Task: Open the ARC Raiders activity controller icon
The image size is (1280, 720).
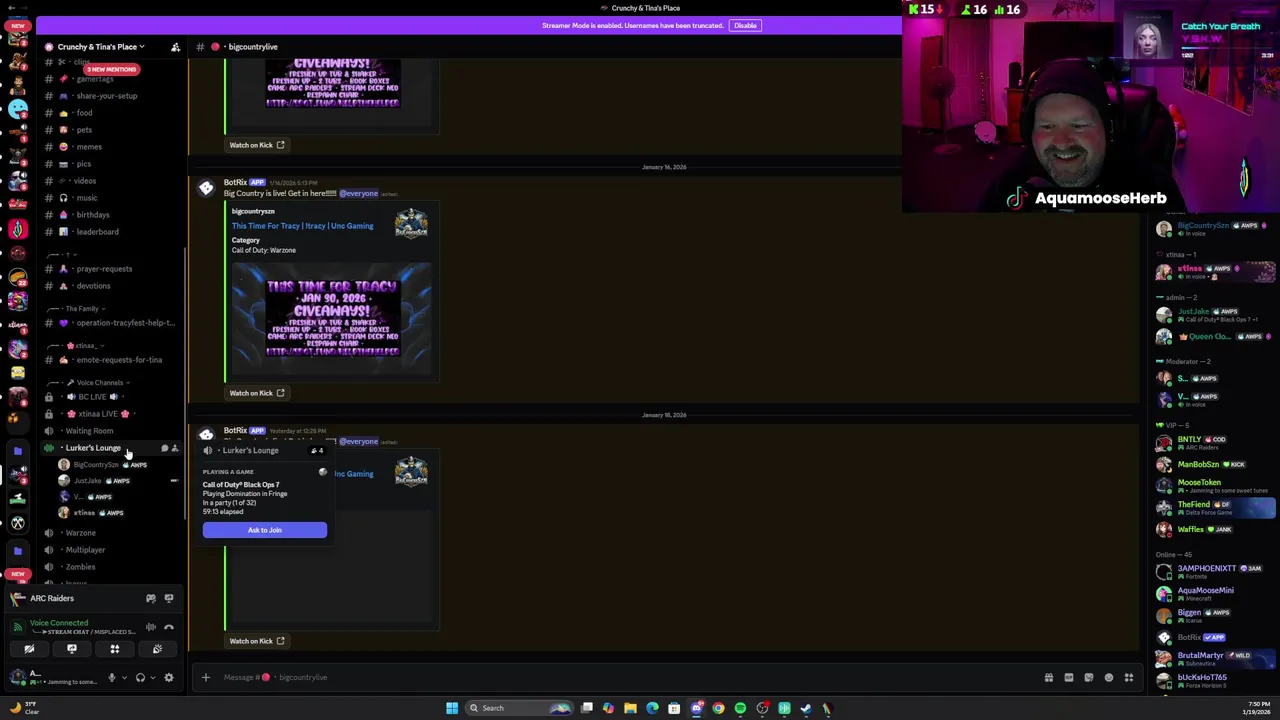Action: click(x=151, y=598)
